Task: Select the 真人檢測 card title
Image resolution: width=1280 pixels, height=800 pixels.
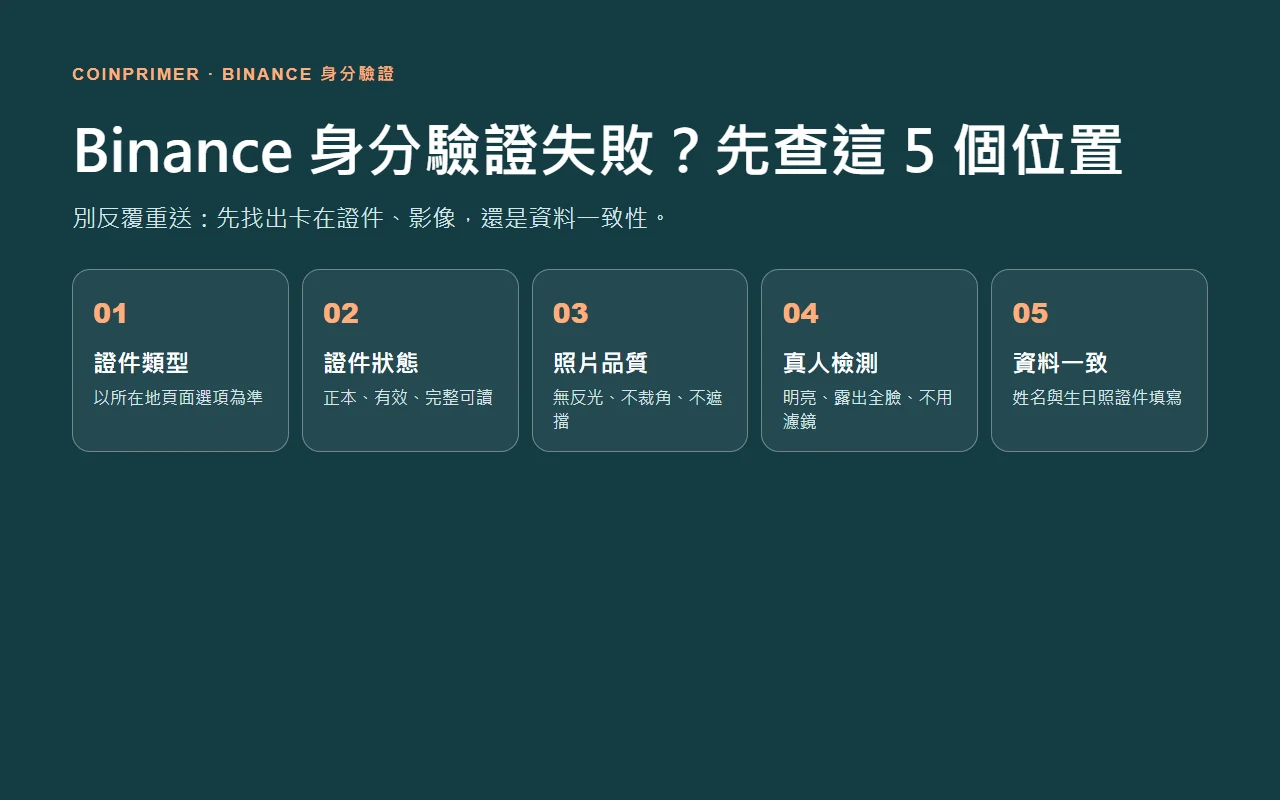Action: coord(830,363)
